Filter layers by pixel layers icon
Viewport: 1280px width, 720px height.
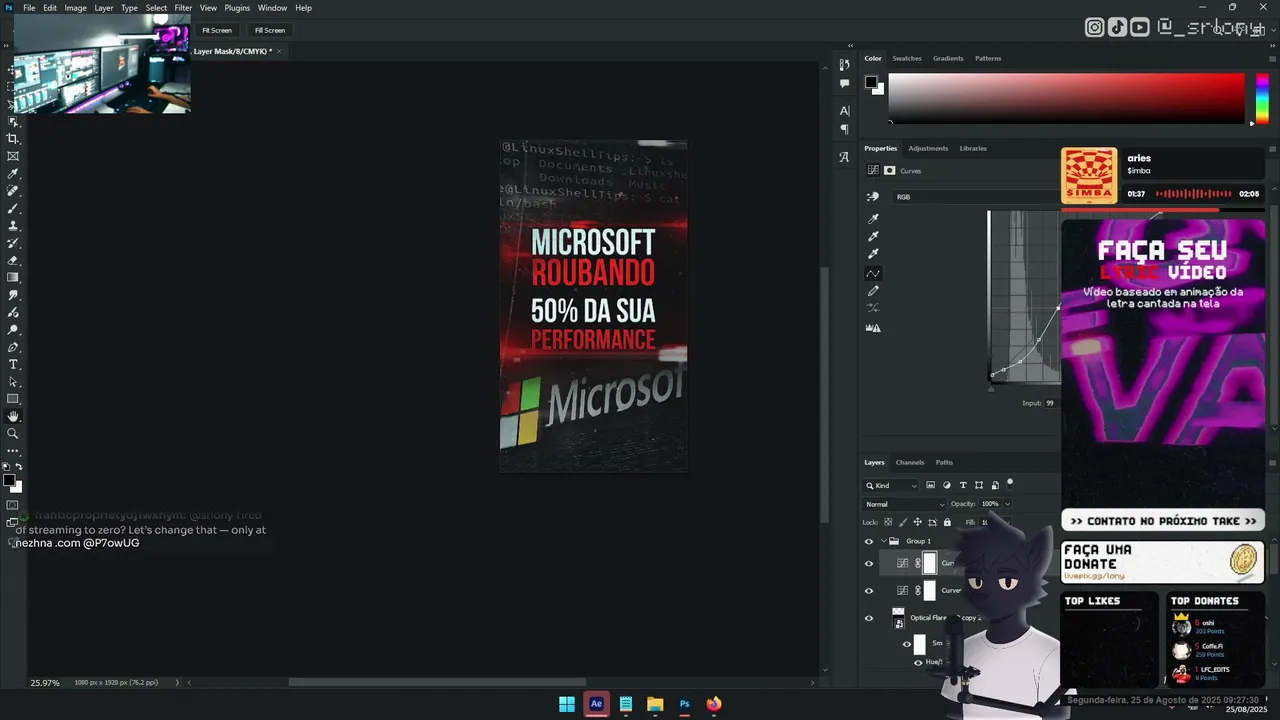[931, 485]
